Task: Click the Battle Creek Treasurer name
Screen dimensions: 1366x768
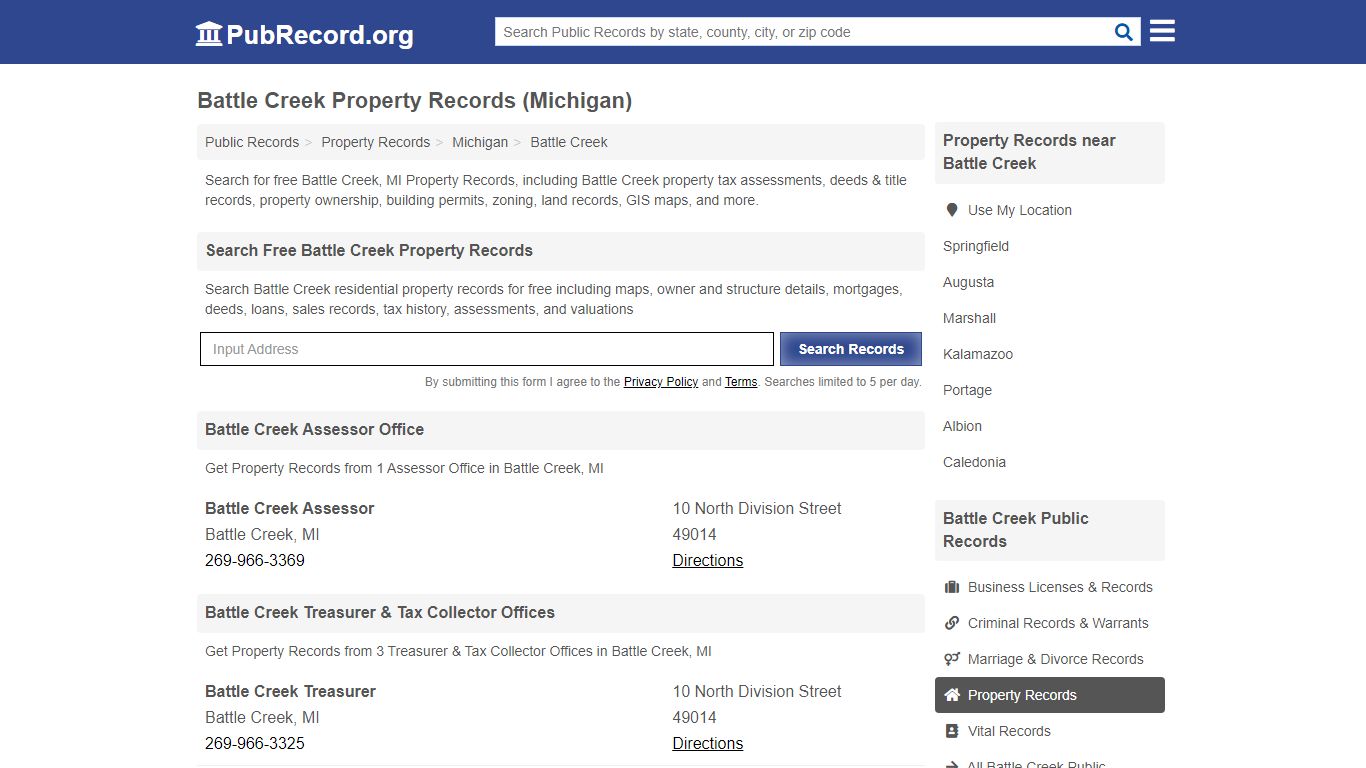Action: tap(290, 691)
